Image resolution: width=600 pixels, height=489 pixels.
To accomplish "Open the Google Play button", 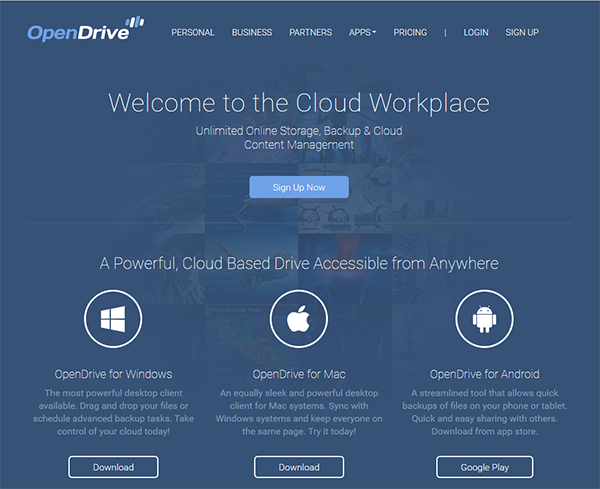I will 484,467.
